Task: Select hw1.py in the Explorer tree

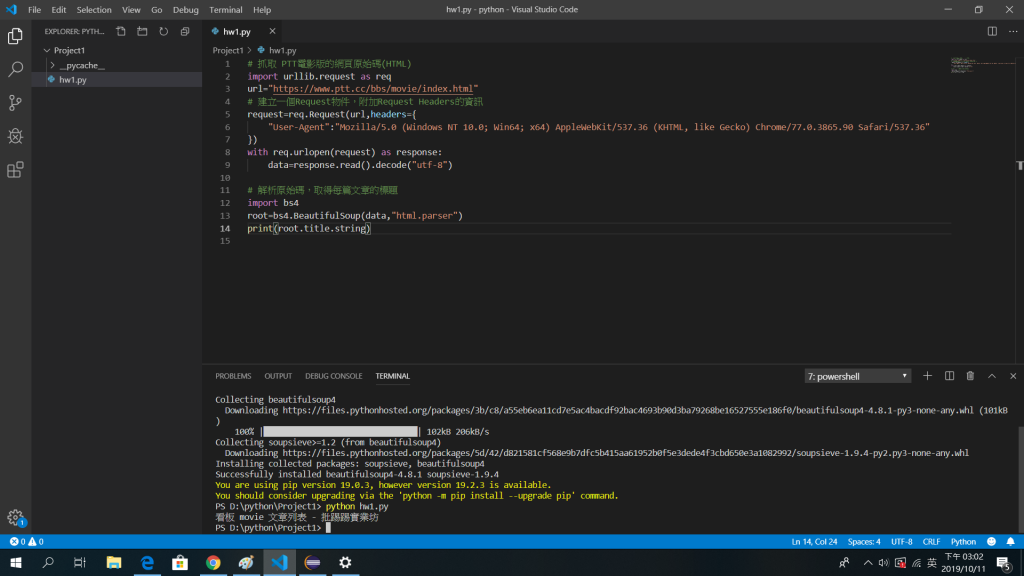Action: (73, 79)
